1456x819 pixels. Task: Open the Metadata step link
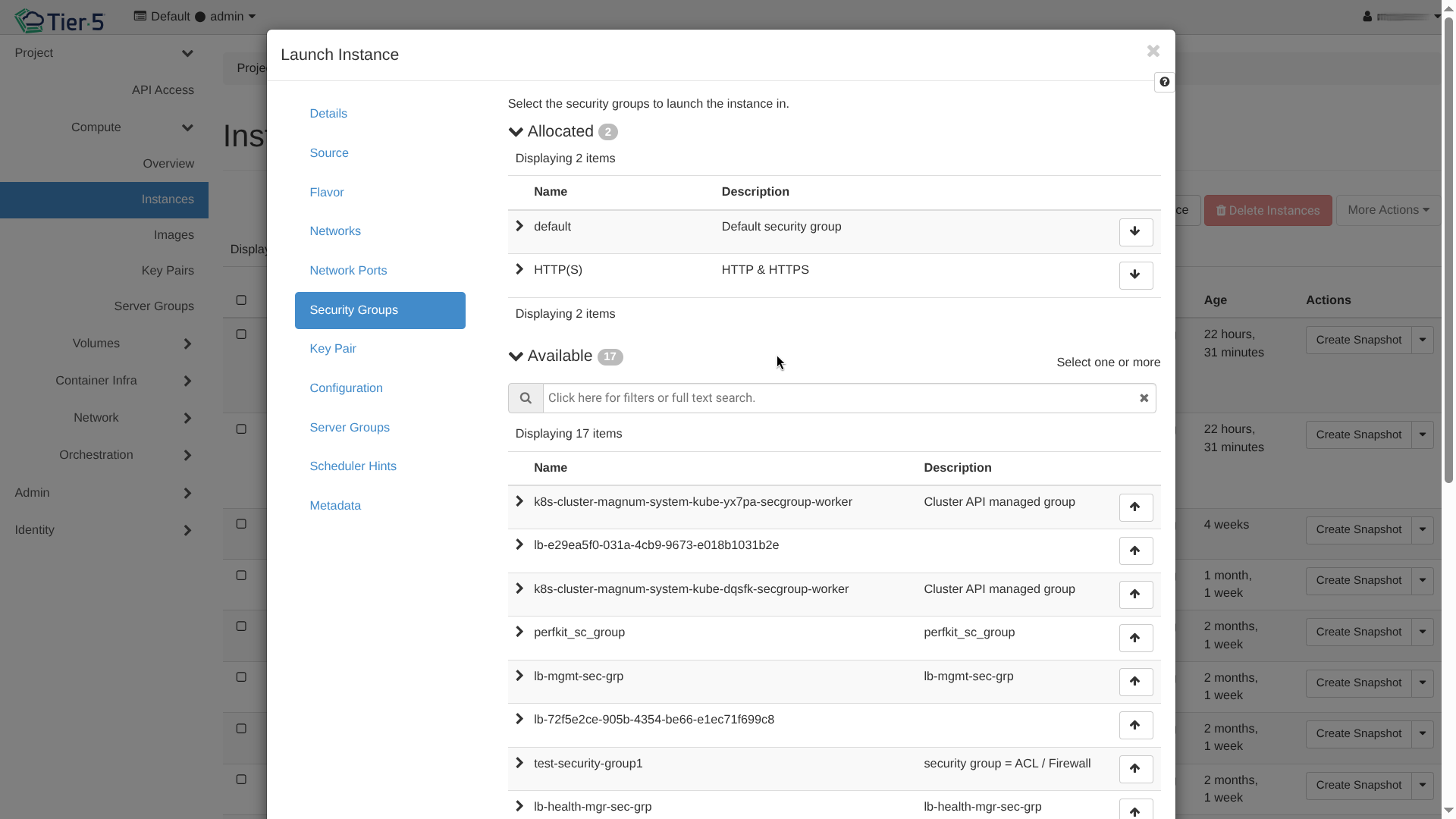tap(334, 506)
